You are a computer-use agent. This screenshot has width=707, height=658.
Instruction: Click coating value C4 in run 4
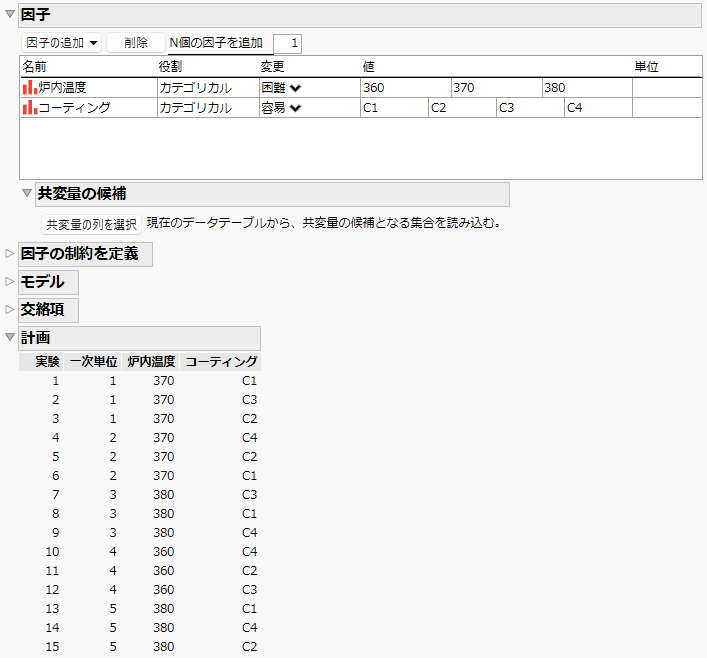tap(249, 438)
